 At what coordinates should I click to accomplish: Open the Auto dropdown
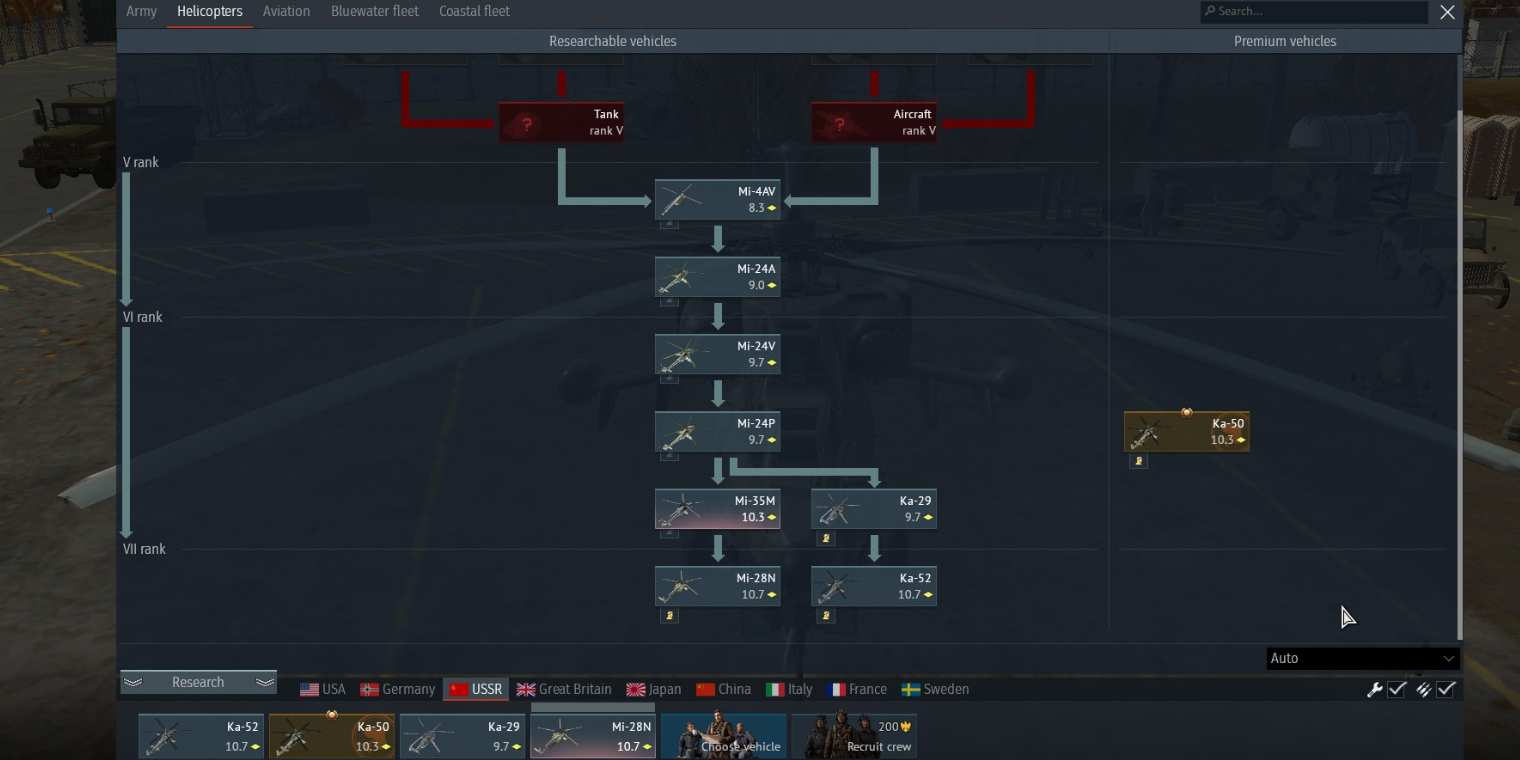1362,658
